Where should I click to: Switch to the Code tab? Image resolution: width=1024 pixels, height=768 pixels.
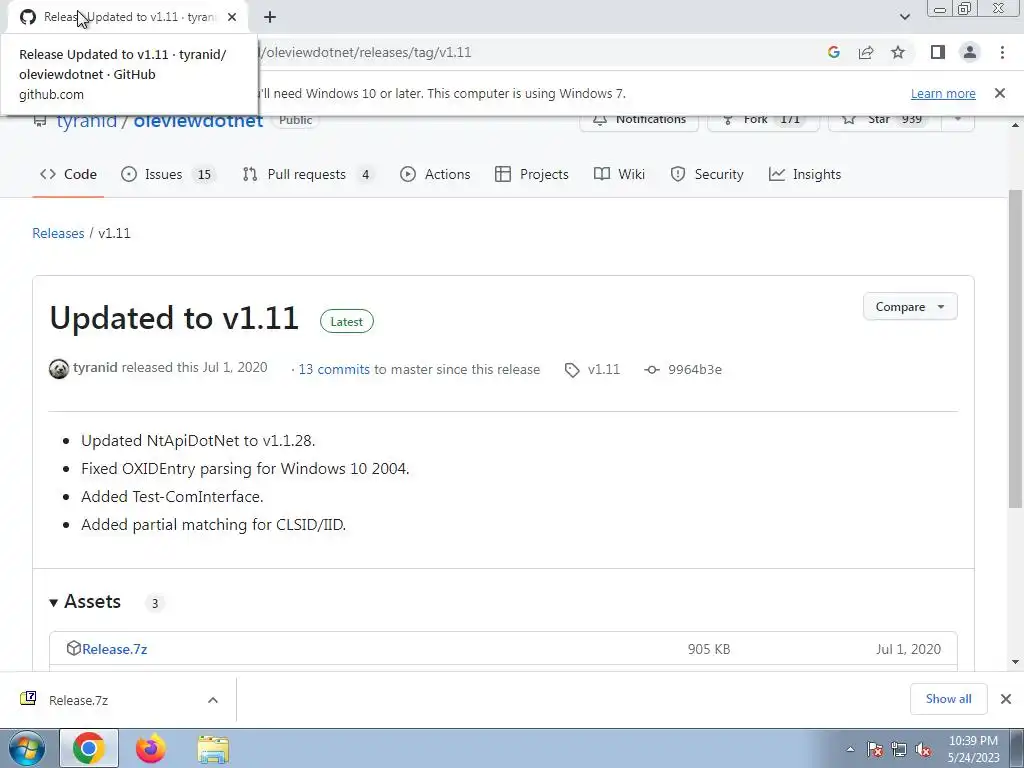pos(68,174)
